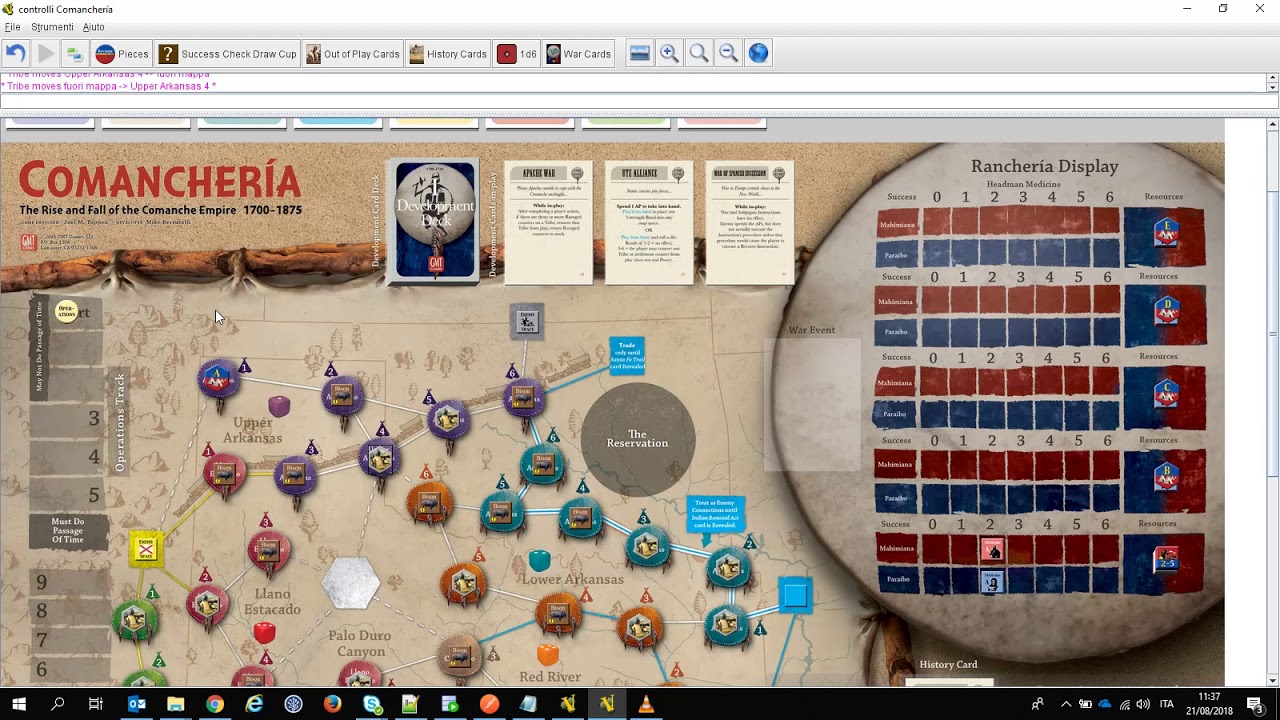Select the Ute Alliance card
1280x720 pixels.
[x=649, y=222]
